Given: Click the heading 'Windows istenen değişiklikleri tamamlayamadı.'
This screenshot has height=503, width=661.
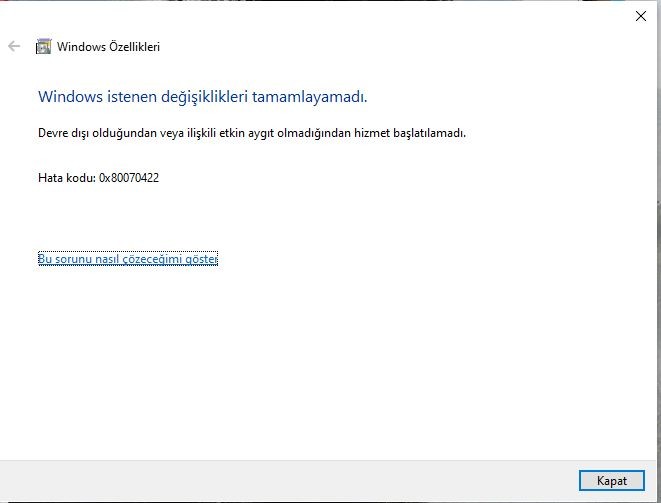Looking at the screenshot, I should pos(203,97).
